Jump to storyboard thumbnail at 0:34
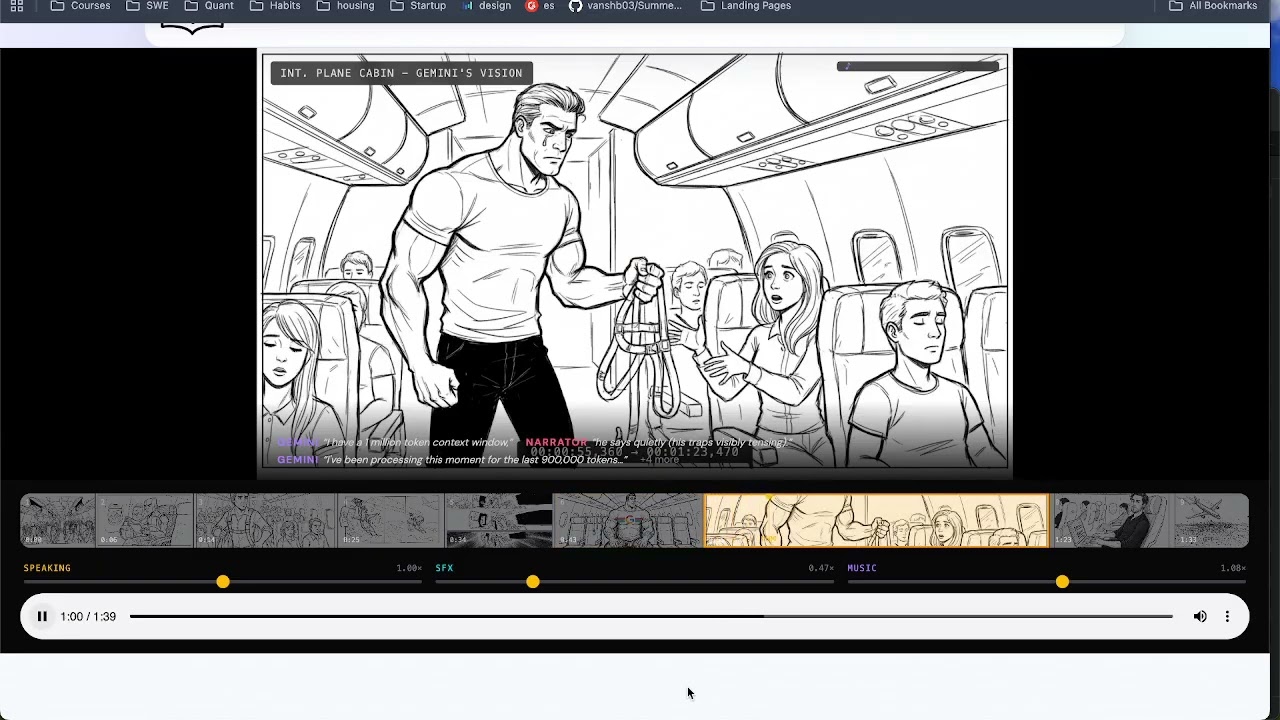 tap(498, 520)
